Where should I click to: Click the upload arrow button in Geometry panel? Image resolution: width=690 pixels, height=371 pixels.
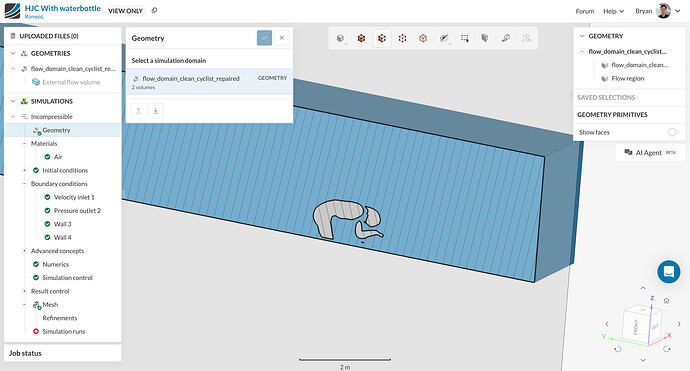click(x=139, y=111)
